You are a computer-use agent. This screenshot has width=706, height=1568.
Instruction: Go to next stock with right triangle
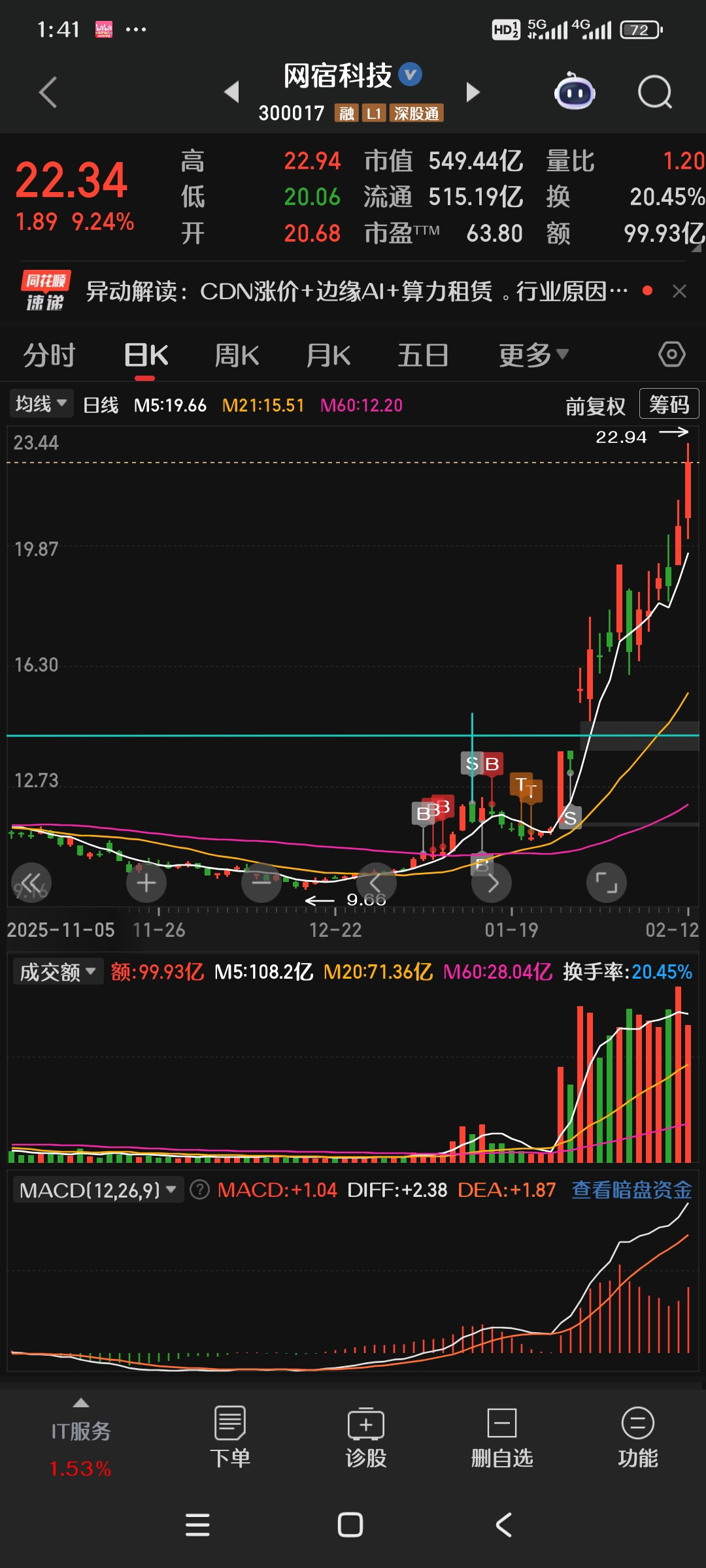473,92
